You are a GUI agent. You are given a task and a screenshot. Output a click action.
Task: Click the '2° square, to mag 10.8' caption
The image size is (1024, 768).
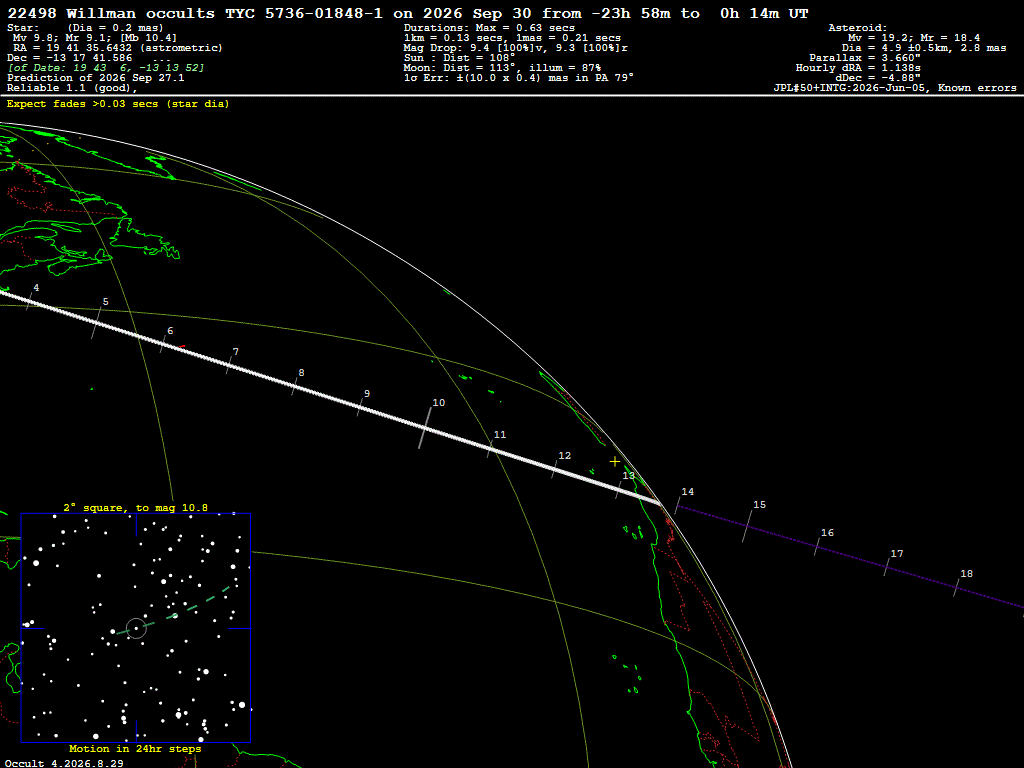[x=136, y=507]
